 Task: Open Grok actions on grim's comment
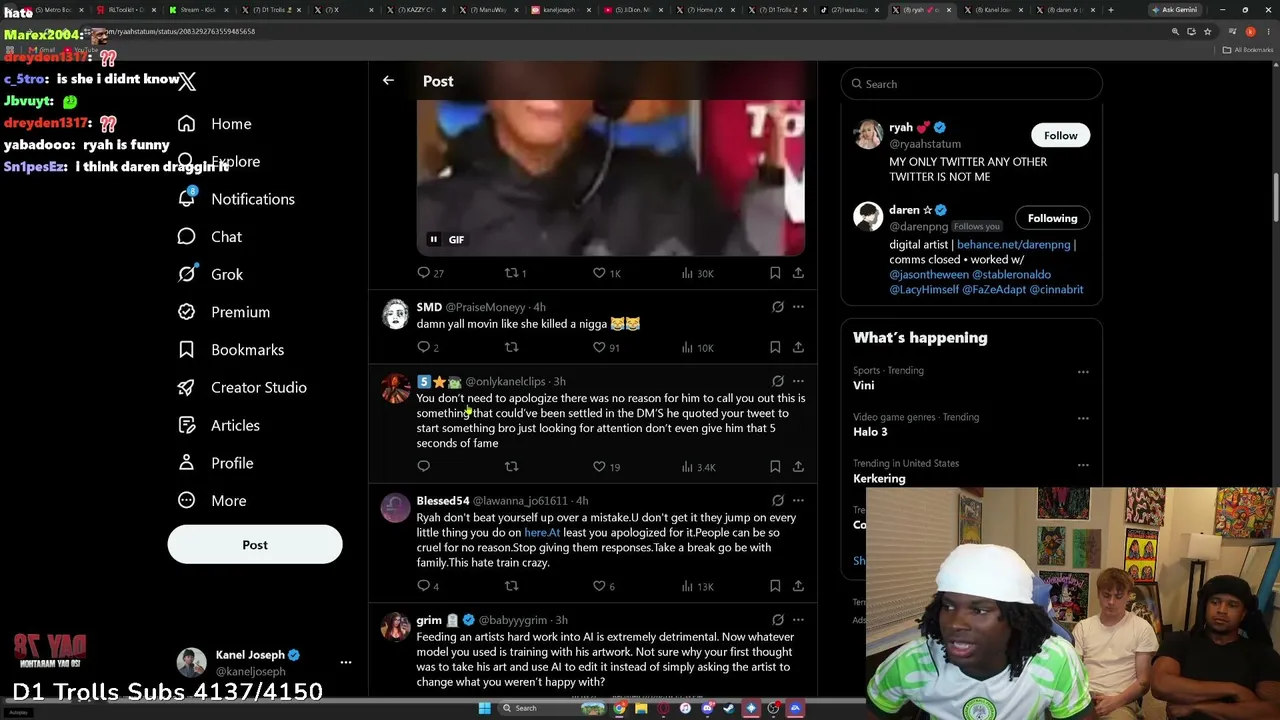[778, 620]
